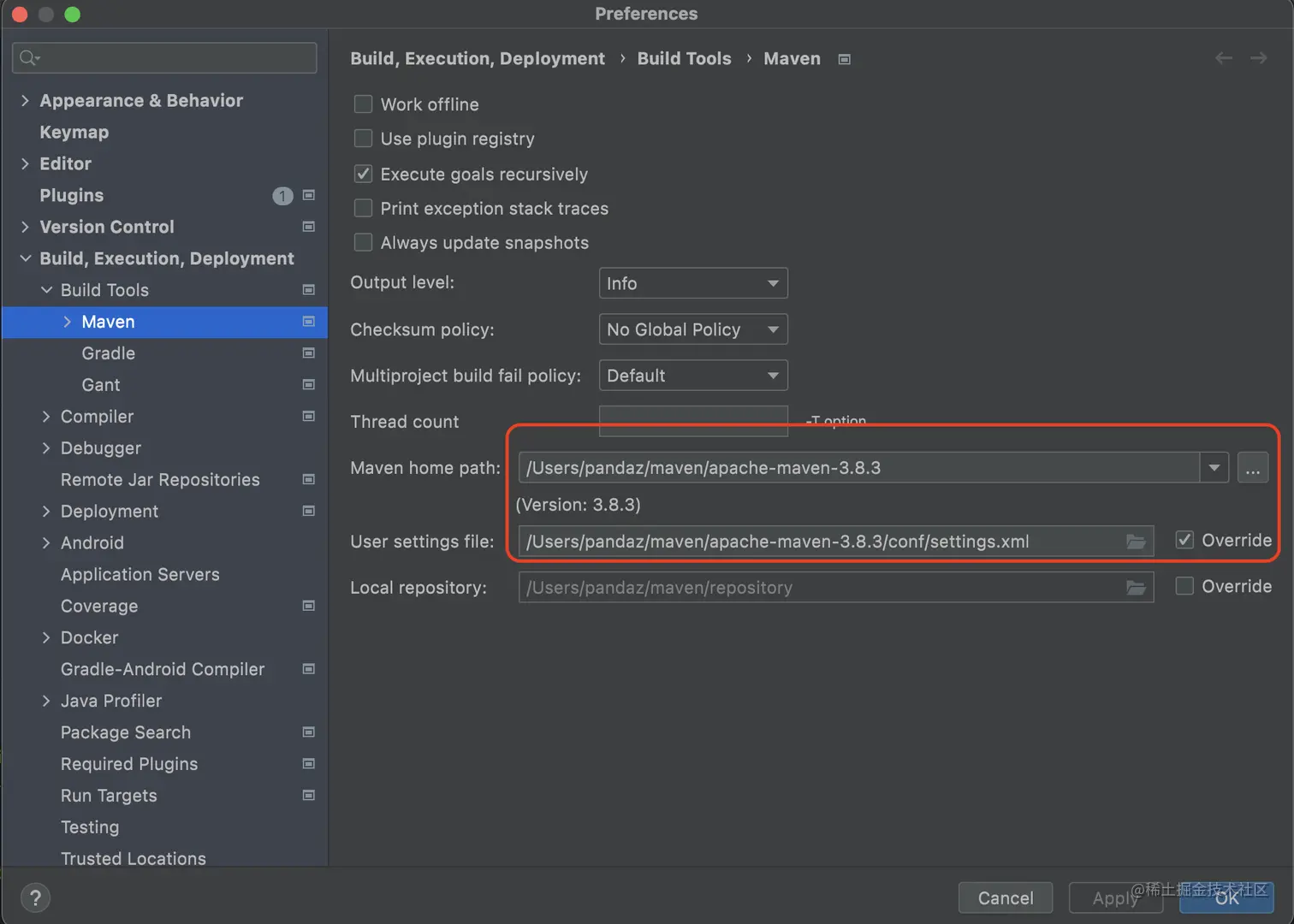The width and height of the screenshot is (1294, 924).
Task: Open Maven home path dropdown arrow
Action: coord(1214,468)
